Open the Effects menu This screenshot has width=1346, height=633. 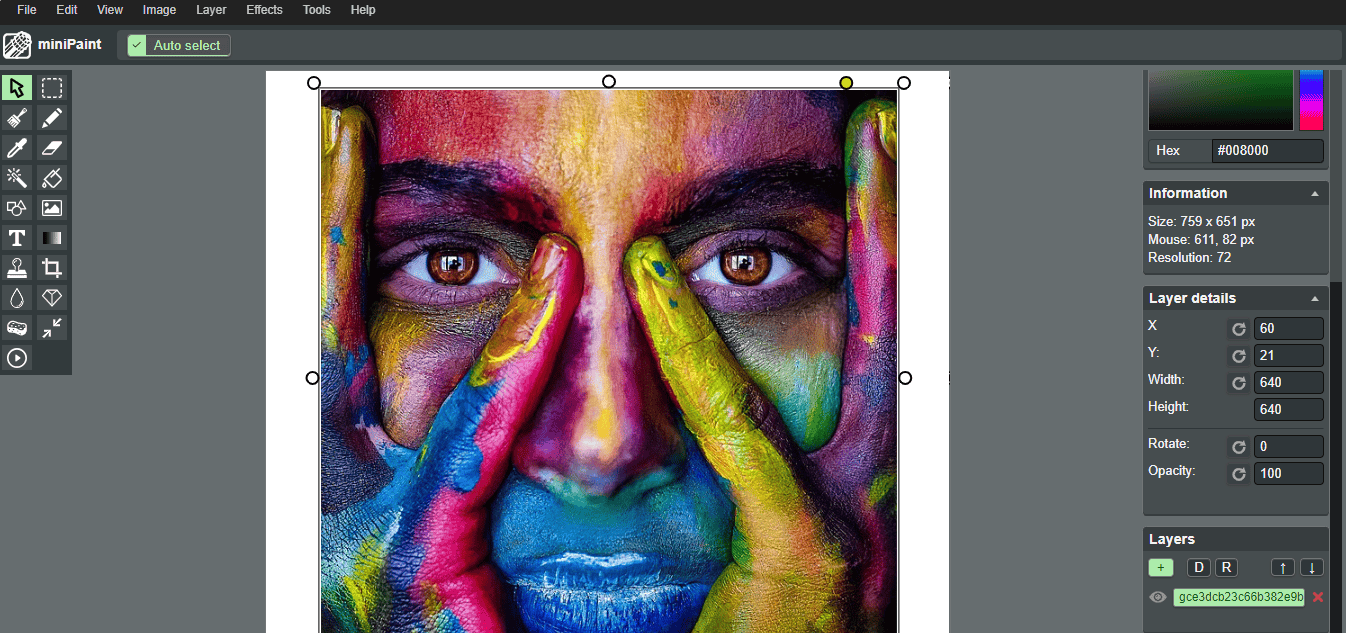[x=263, y=10]
